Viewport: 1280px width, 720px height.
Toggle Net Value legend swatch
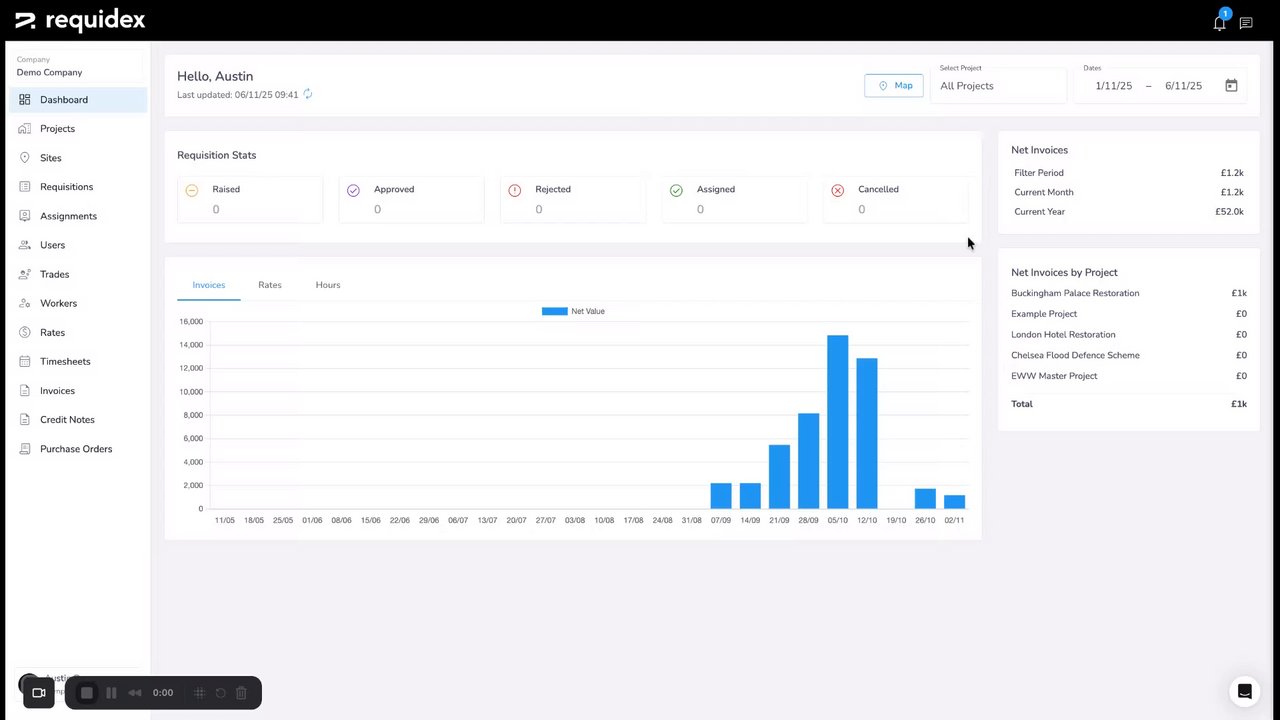pos(554,311)
